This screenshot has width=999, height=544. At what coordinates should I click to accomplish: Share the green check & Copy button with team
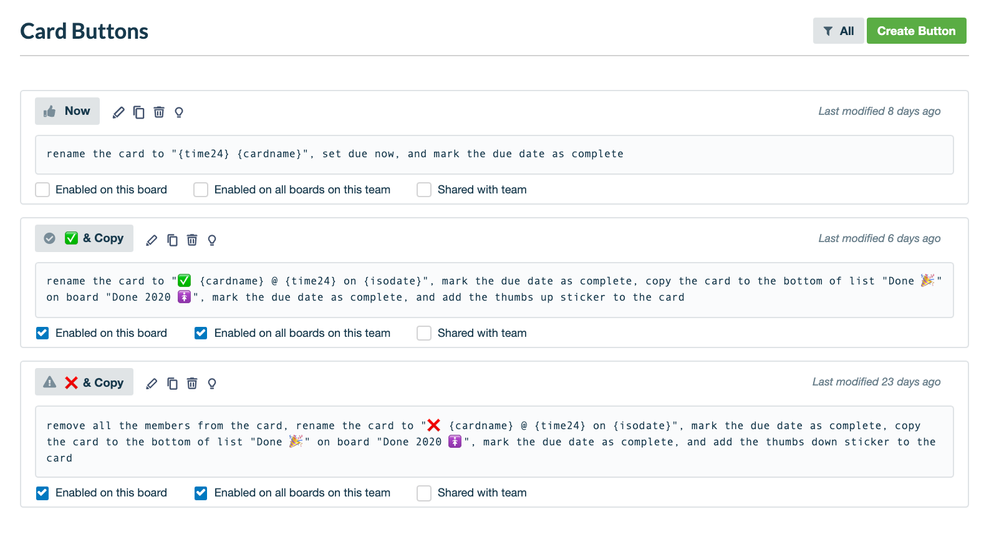(x=424, y=333)
